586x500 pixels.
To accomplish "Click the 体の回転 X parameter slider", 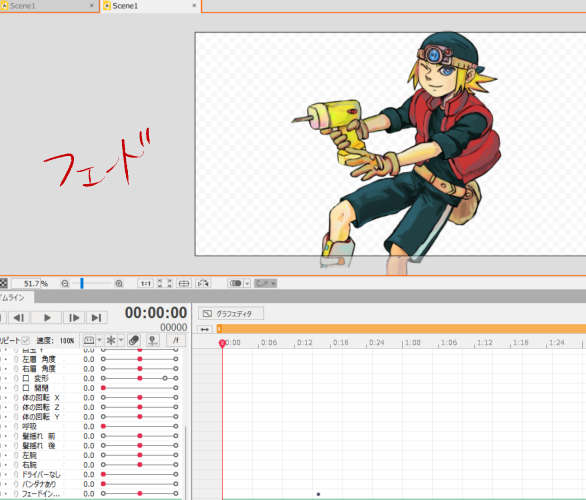I will coord(139,398).
